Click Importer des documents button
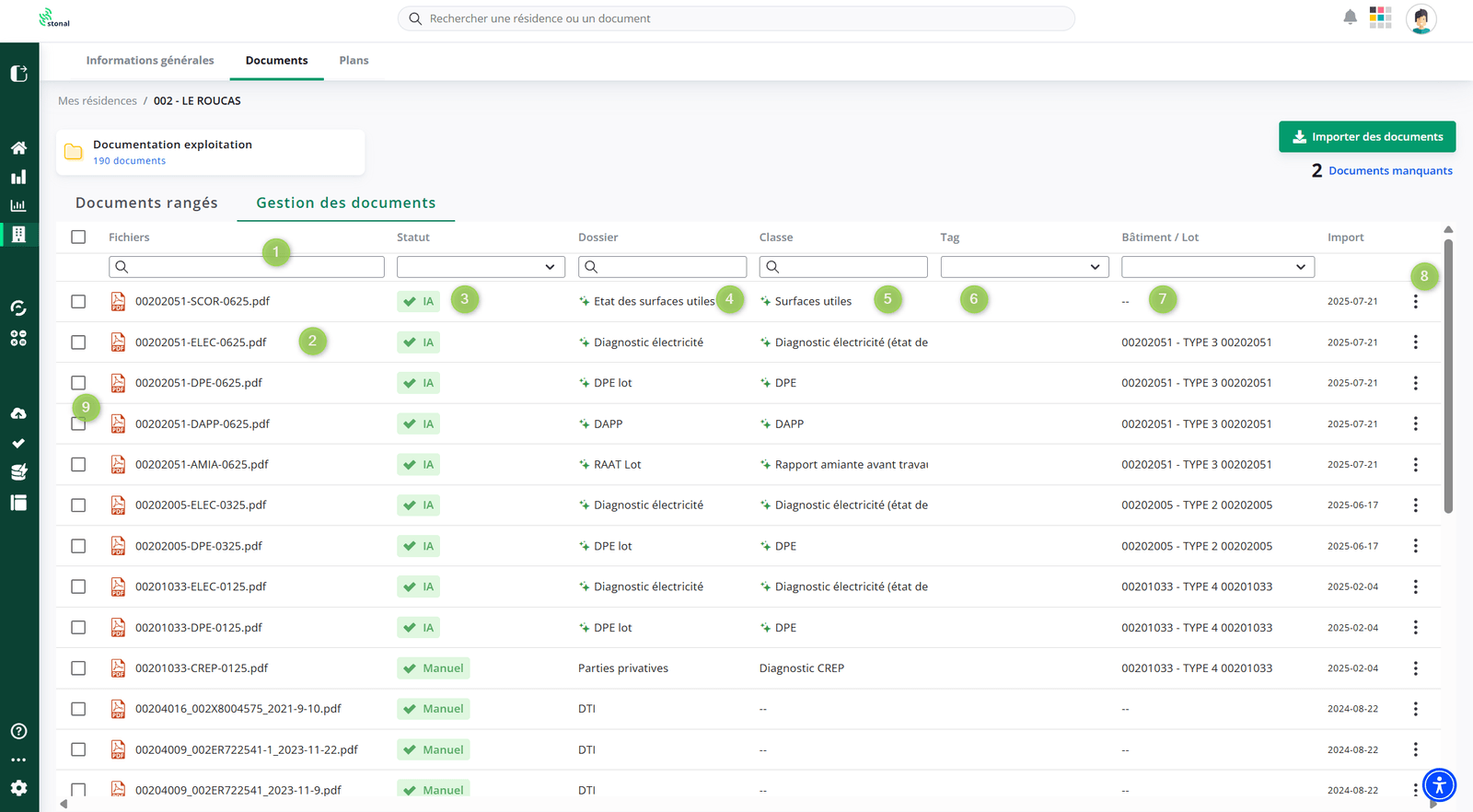The height and width of the screenshot is (812, 1473). pyautogui.click(x=1367, y=136)
